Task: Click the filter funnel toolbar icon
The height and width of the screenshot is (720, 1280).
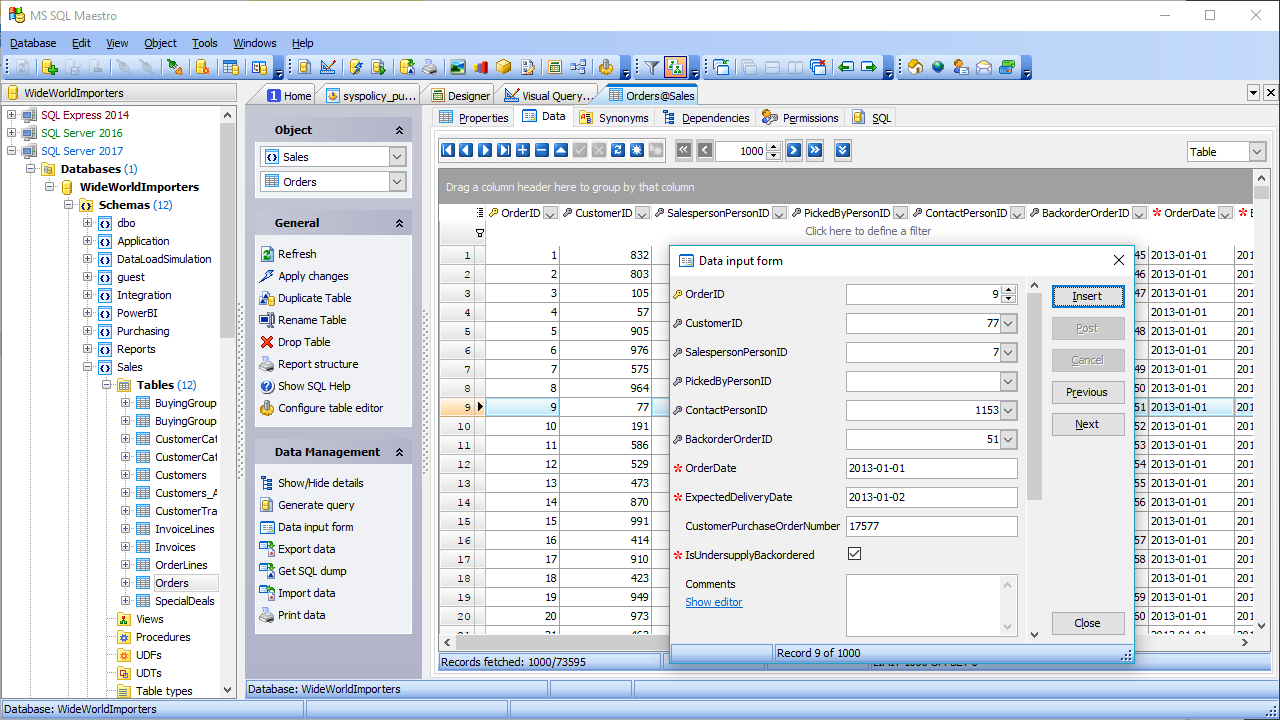Action: click(x=651, y=67)
